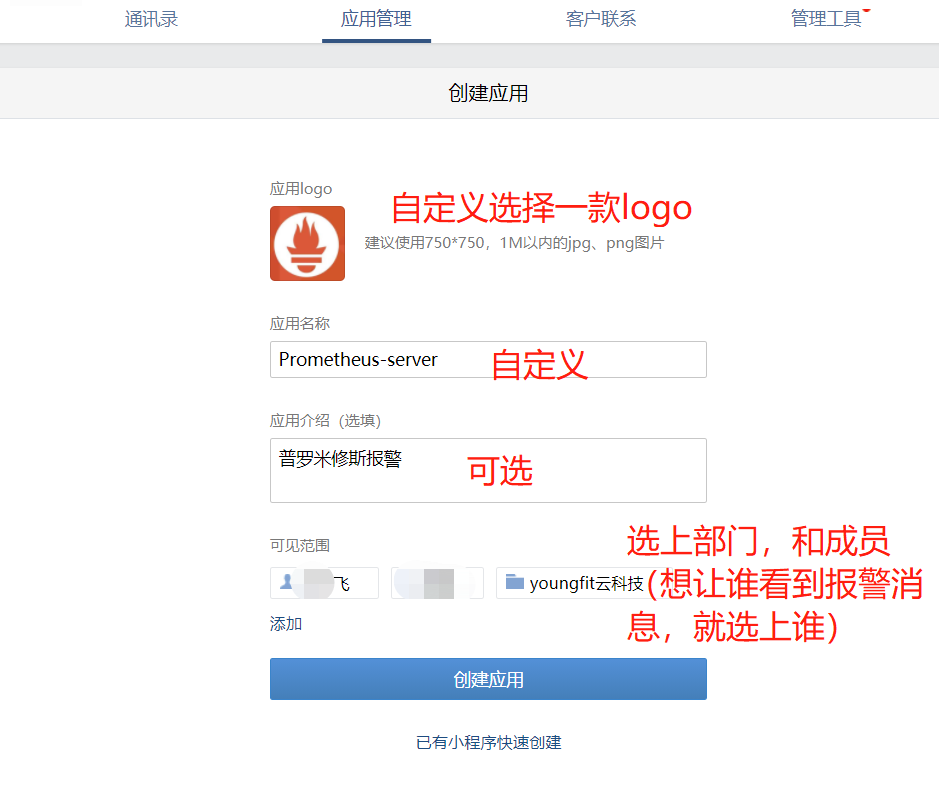Add more members via 添加 link

click(x=286, y=624)
